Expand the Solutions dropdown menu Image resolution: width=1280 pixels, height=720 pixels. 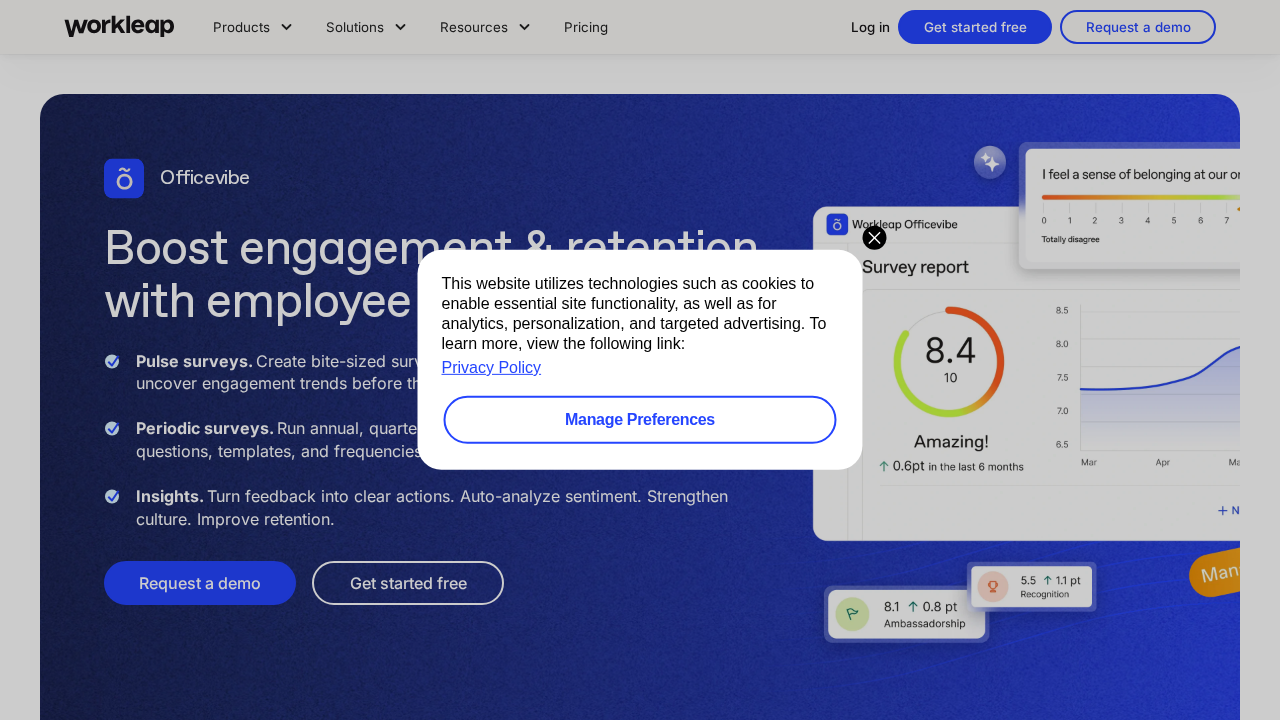(366, 27)
